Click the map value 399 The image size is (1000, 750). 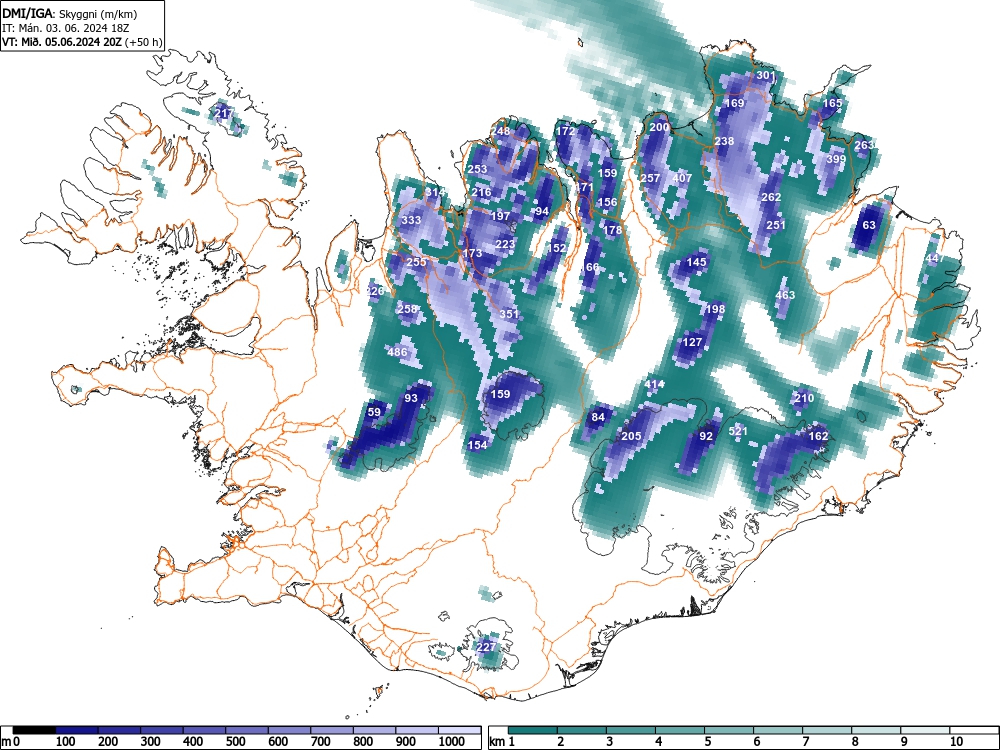click(x=836, y=159)
